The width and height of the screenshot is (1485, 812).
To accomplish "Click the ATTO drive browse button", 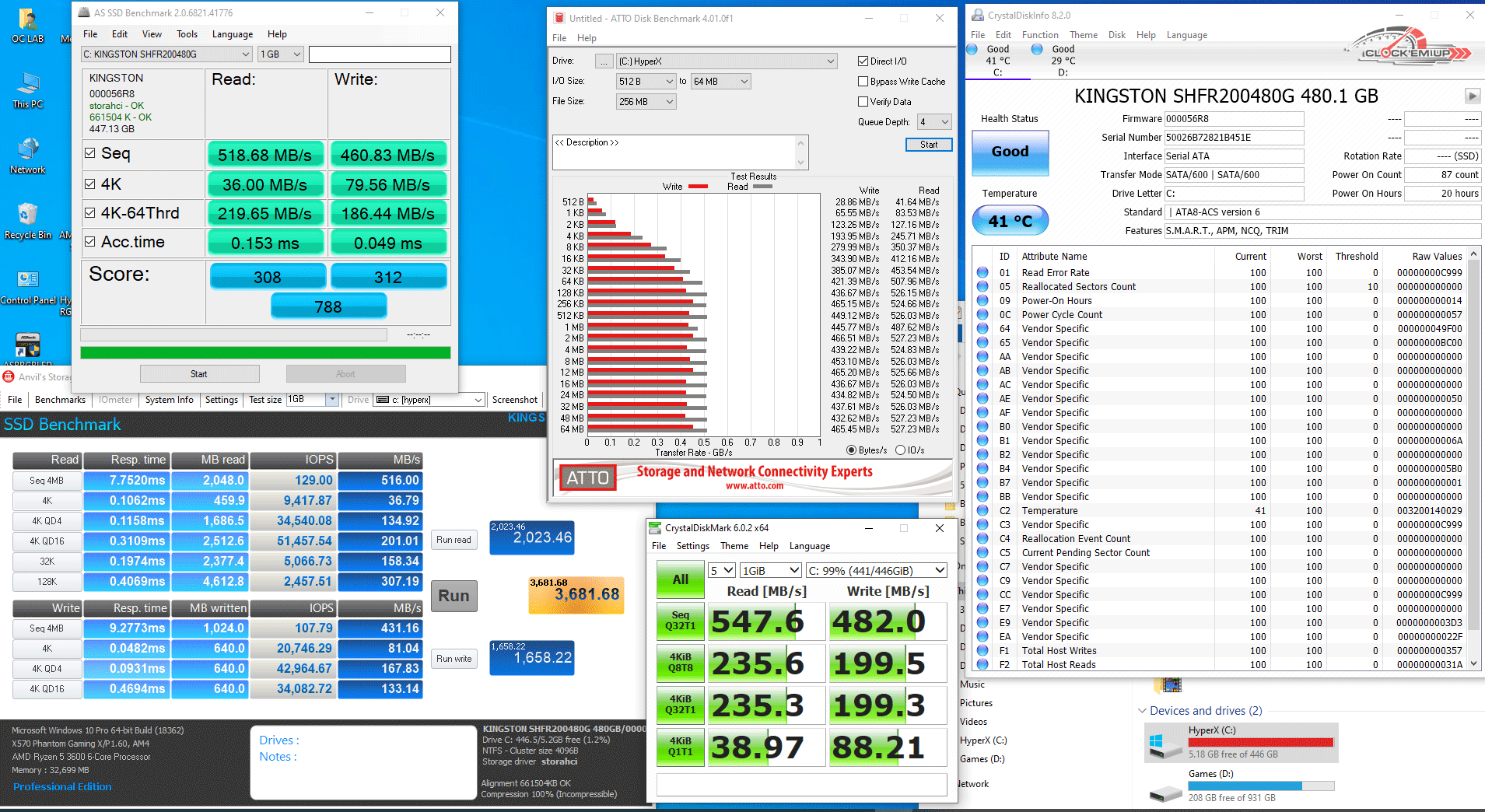I will (604, 61).
